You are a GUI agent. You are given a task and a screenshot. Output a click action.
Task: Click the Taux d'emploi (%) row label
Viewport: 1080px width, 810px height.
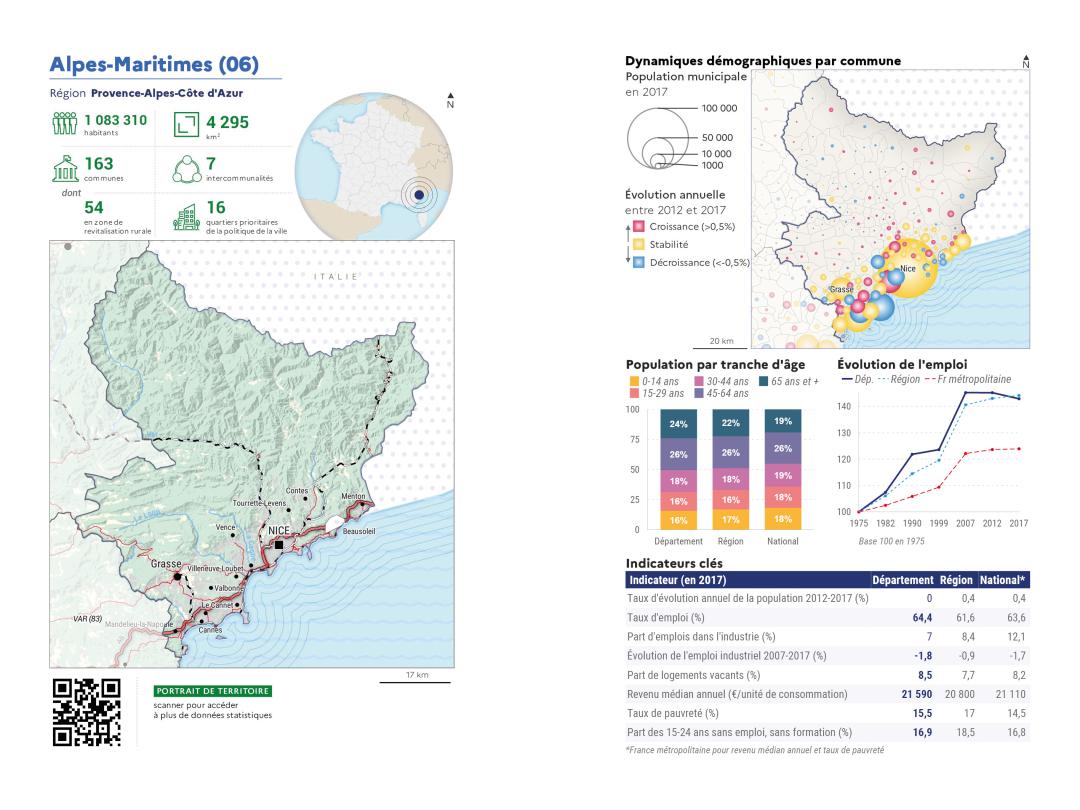[665, 618]
